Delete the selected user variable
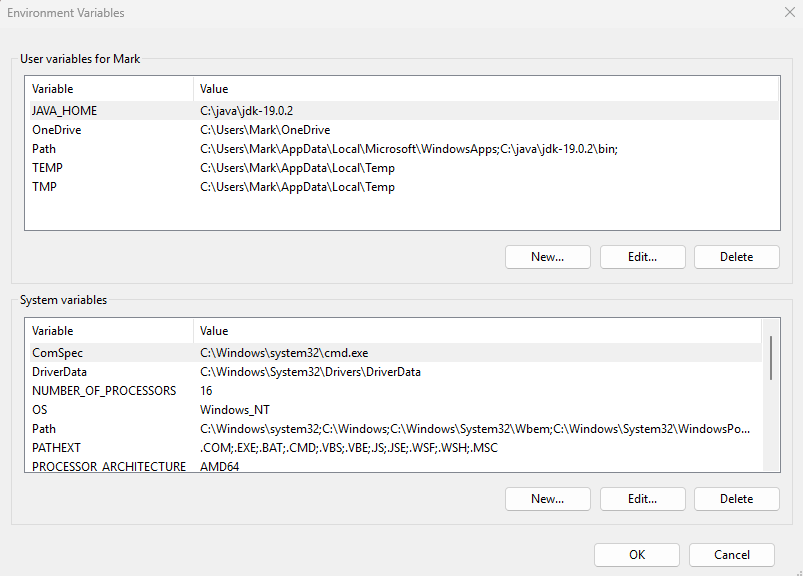 click(x=736, y=257)
